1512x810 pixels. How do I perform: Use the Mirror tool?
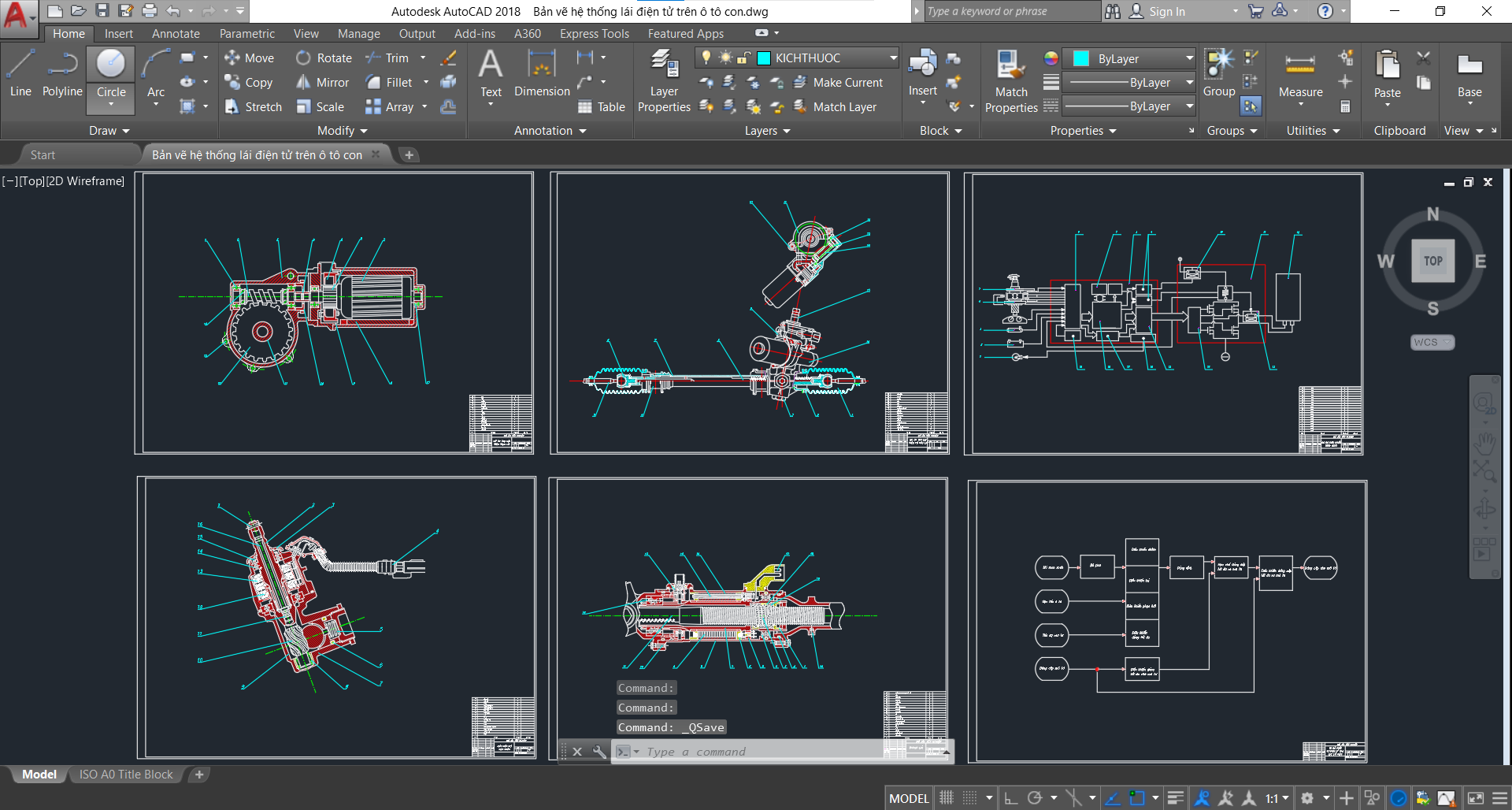click(322, 82)
